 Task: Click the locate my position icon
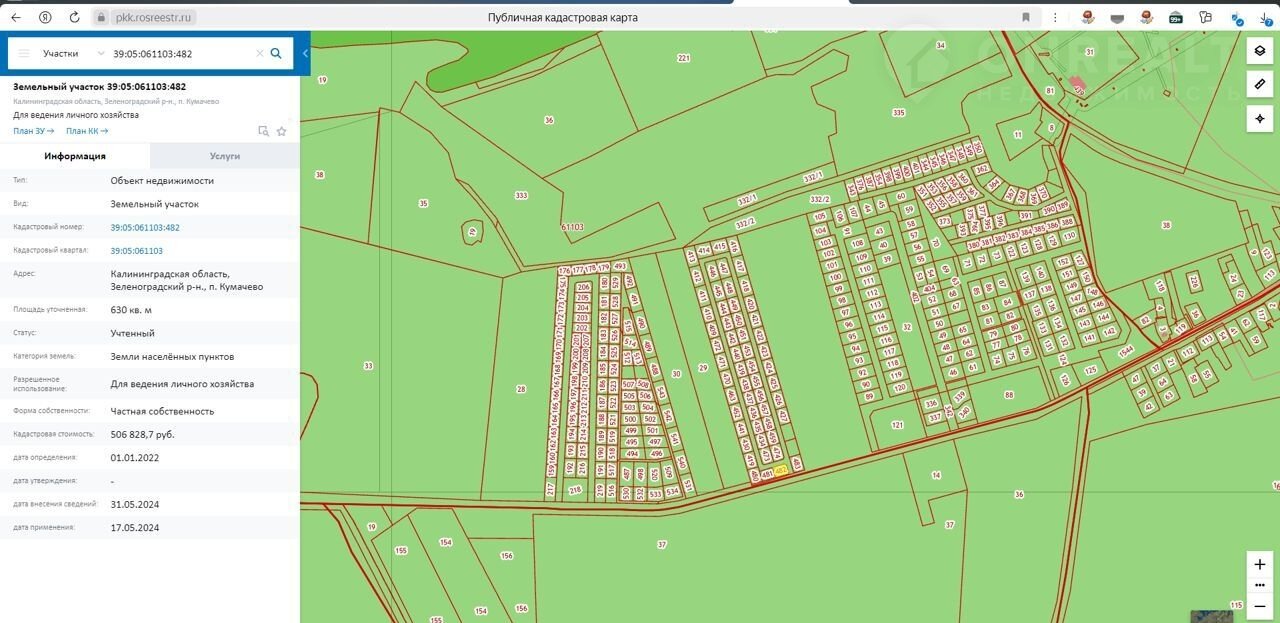pos(1260,119)
